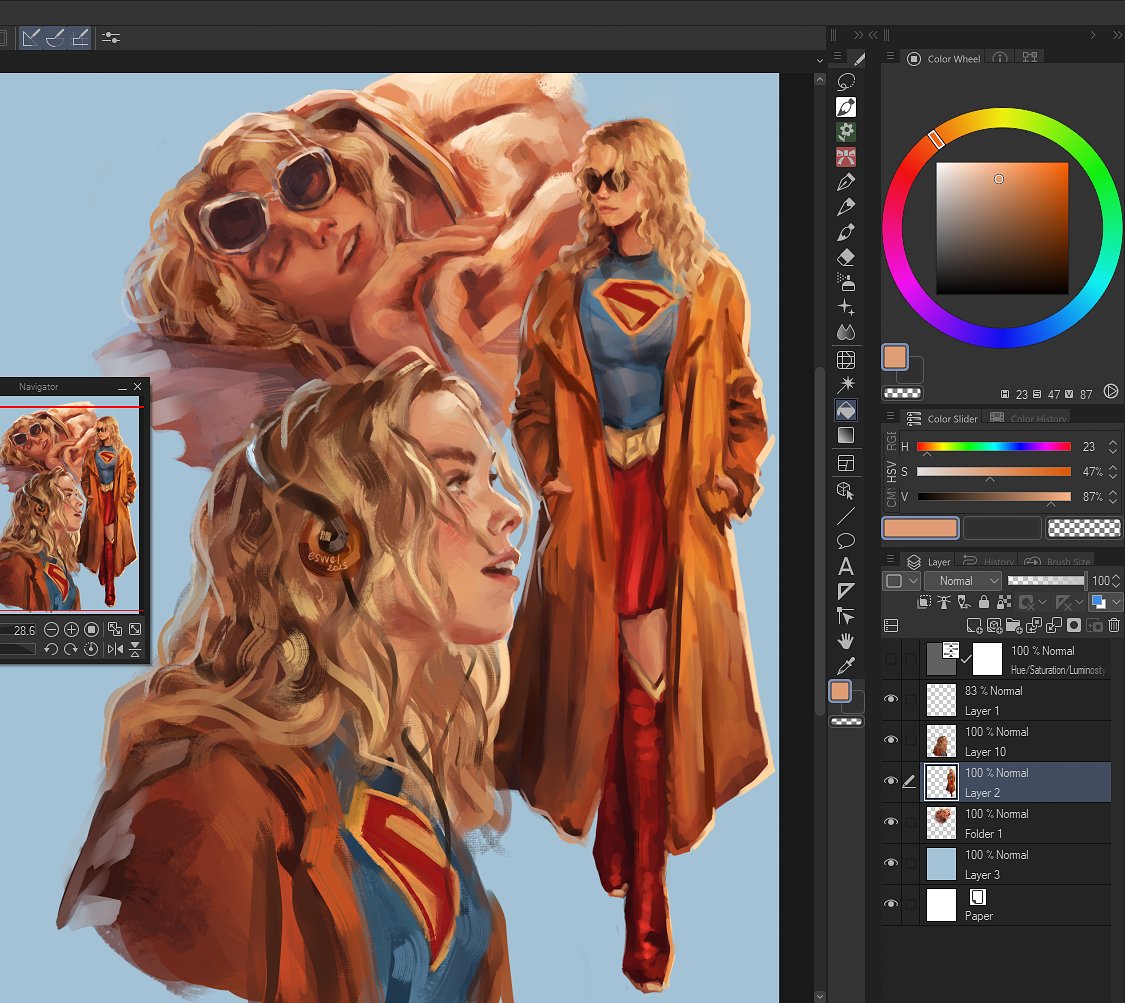Open the Color Wheel panel menu
Viewport: 1125px width, 1003px height.
[x=890, y=57]
